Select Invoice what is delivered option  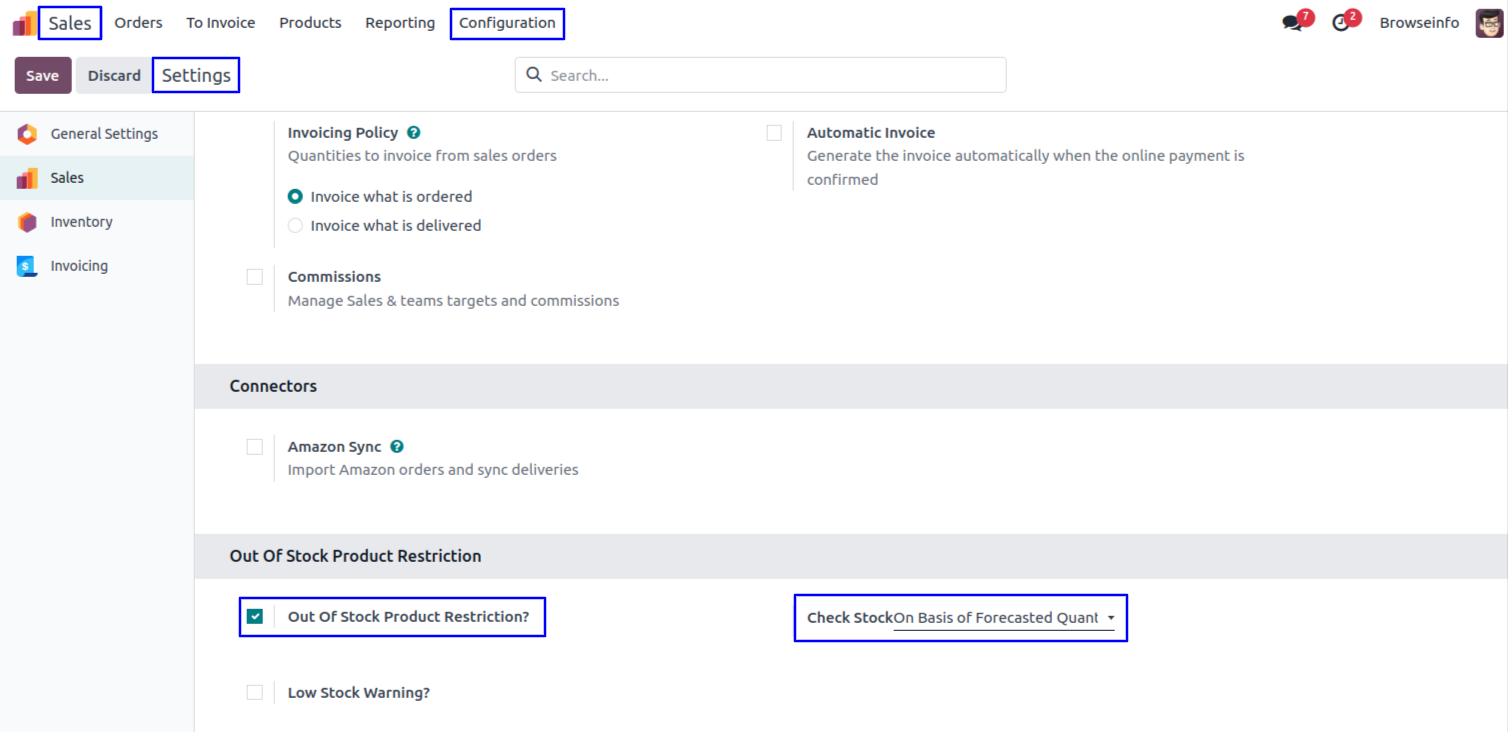(295, 226)
